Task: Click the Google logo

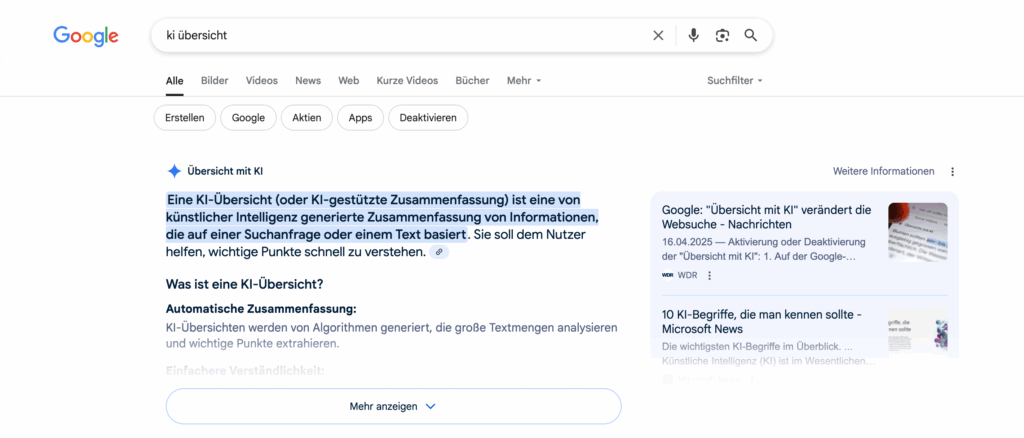Action: tap(86, 36)
